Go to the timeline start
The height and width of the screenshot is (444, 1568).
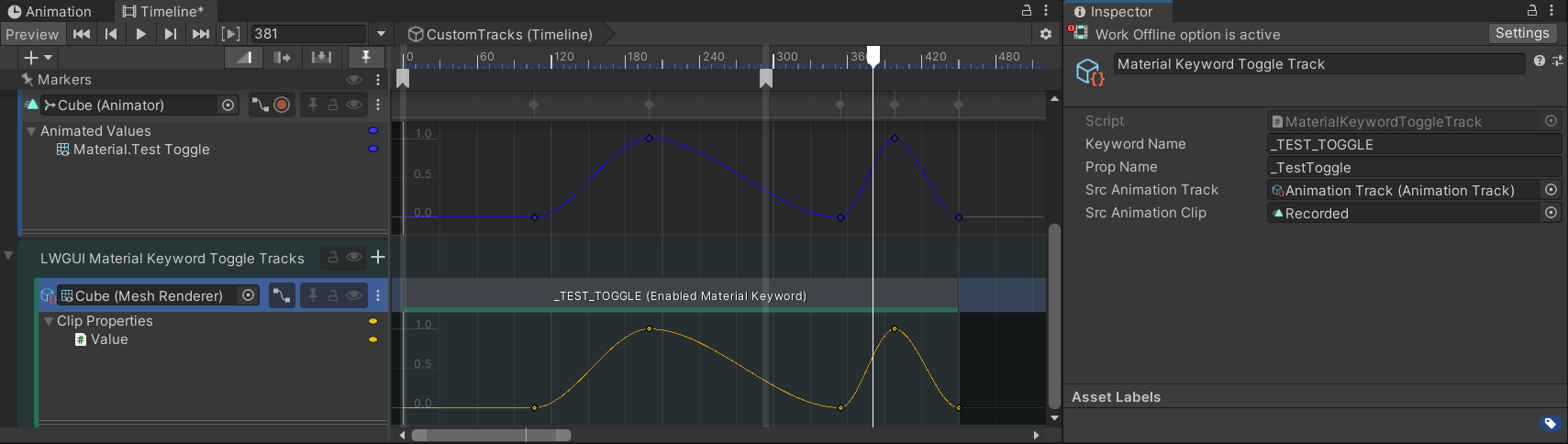coord(82,34)
